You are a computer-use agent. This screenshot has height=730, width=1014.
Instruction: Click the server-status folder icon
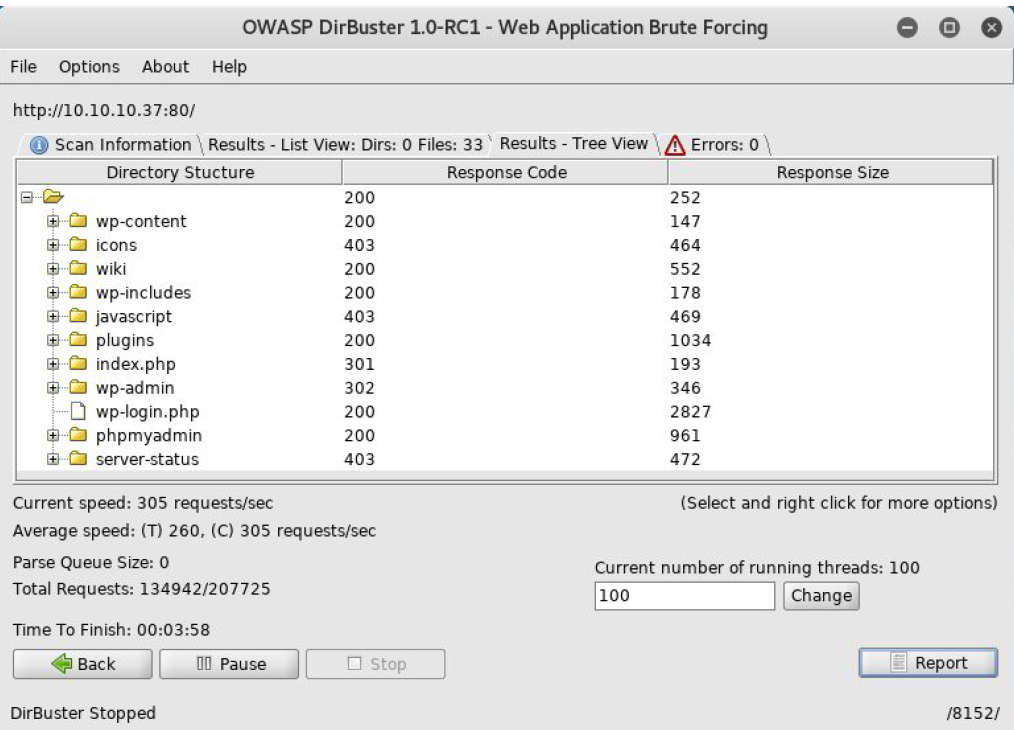click(78, 460)
